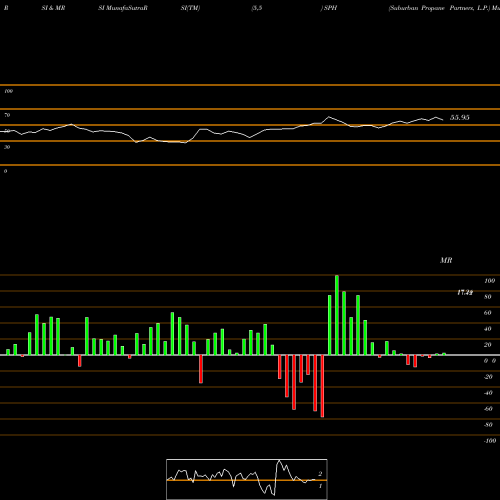Viewport: 500px width, 500px height.
Task: Click the 100 label on the RSI axis
Action: point(8,91)
